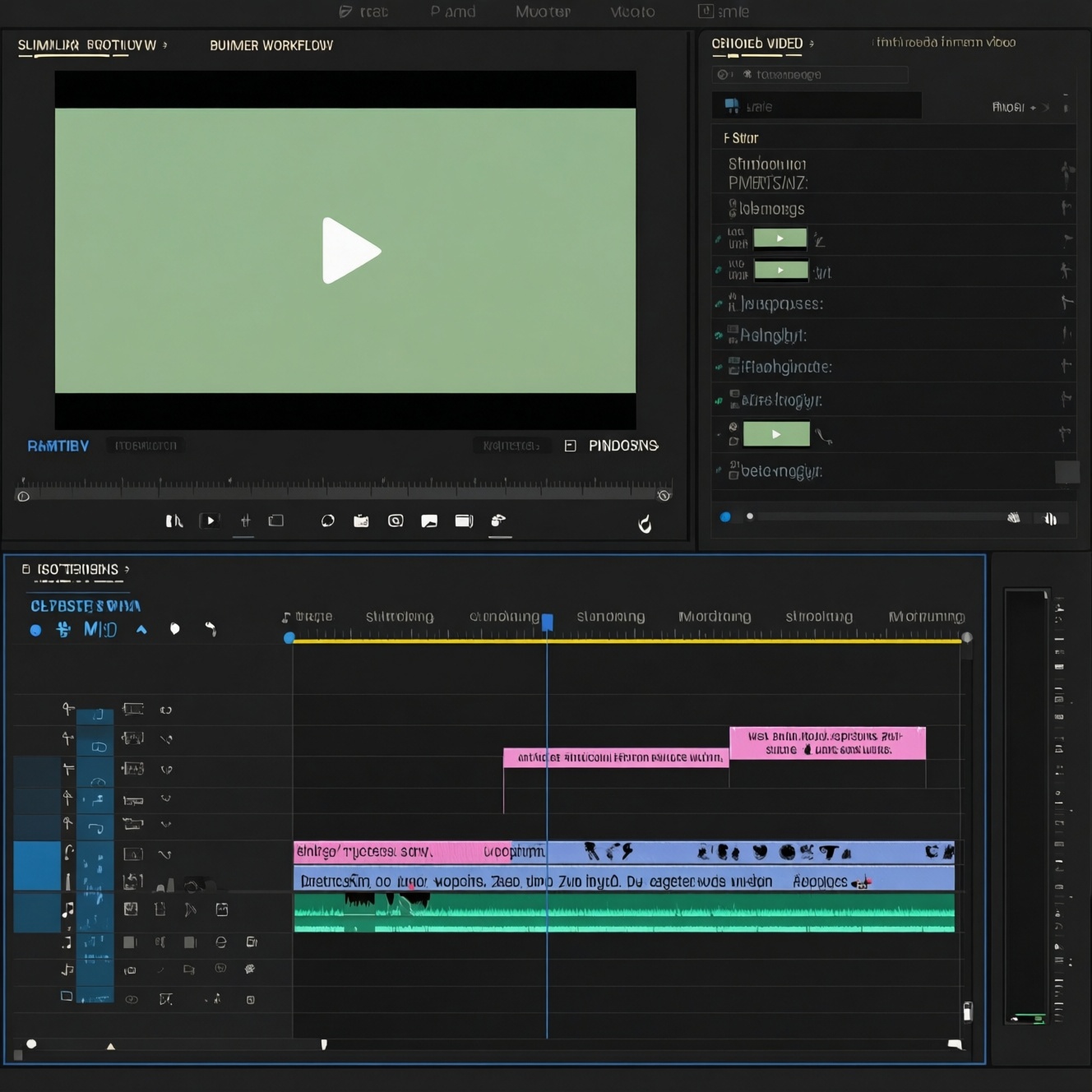This screenshot has height=1092, width=1092.
Task: Open the Muoter menu in the top bar
Action: [543, 12]
